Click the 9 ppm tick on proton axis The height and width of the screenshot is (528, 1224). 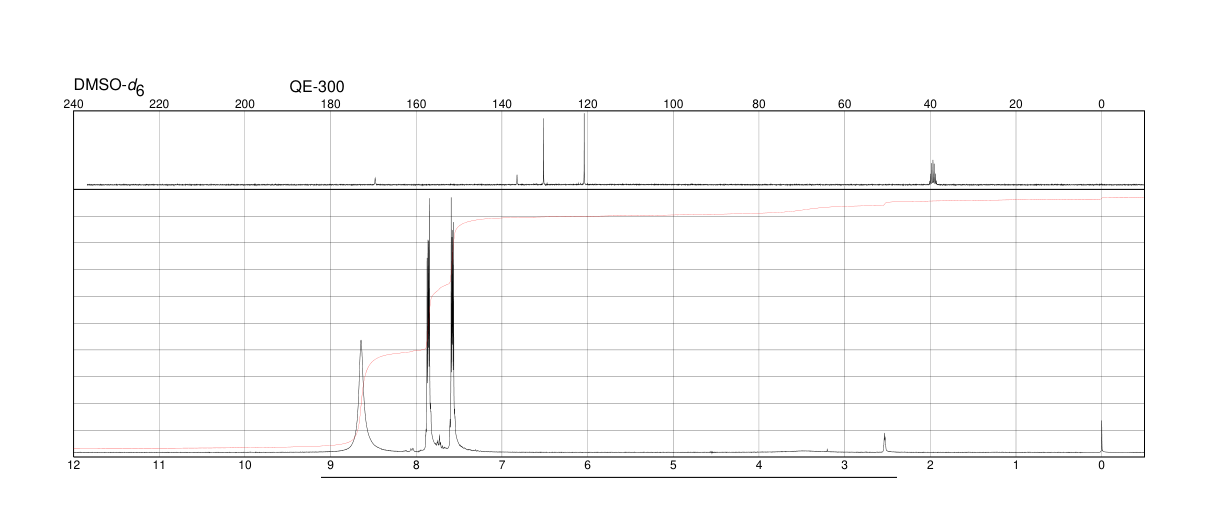point(330,465)
